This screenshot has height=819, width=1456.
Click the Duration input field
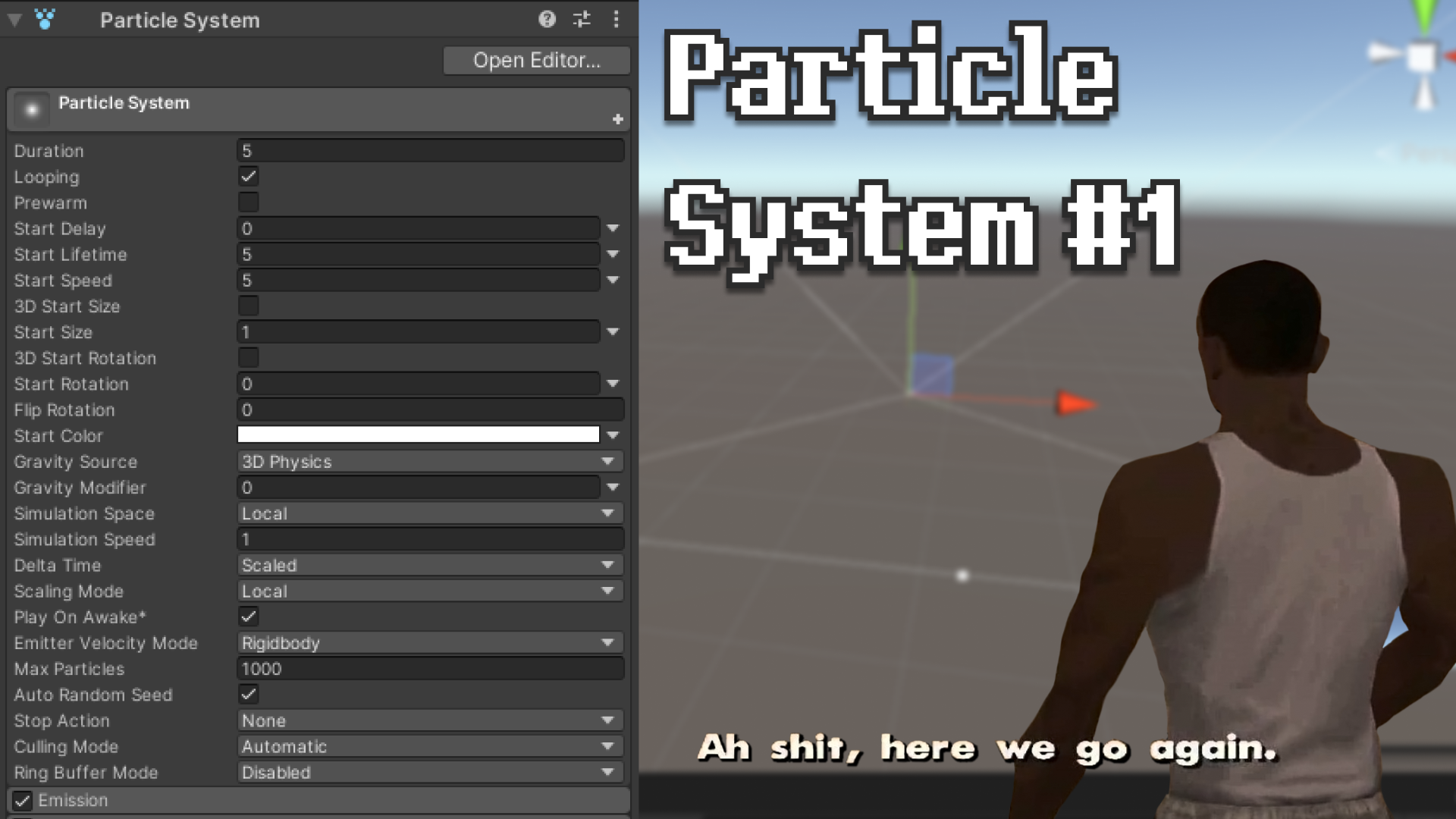[431, 151]
